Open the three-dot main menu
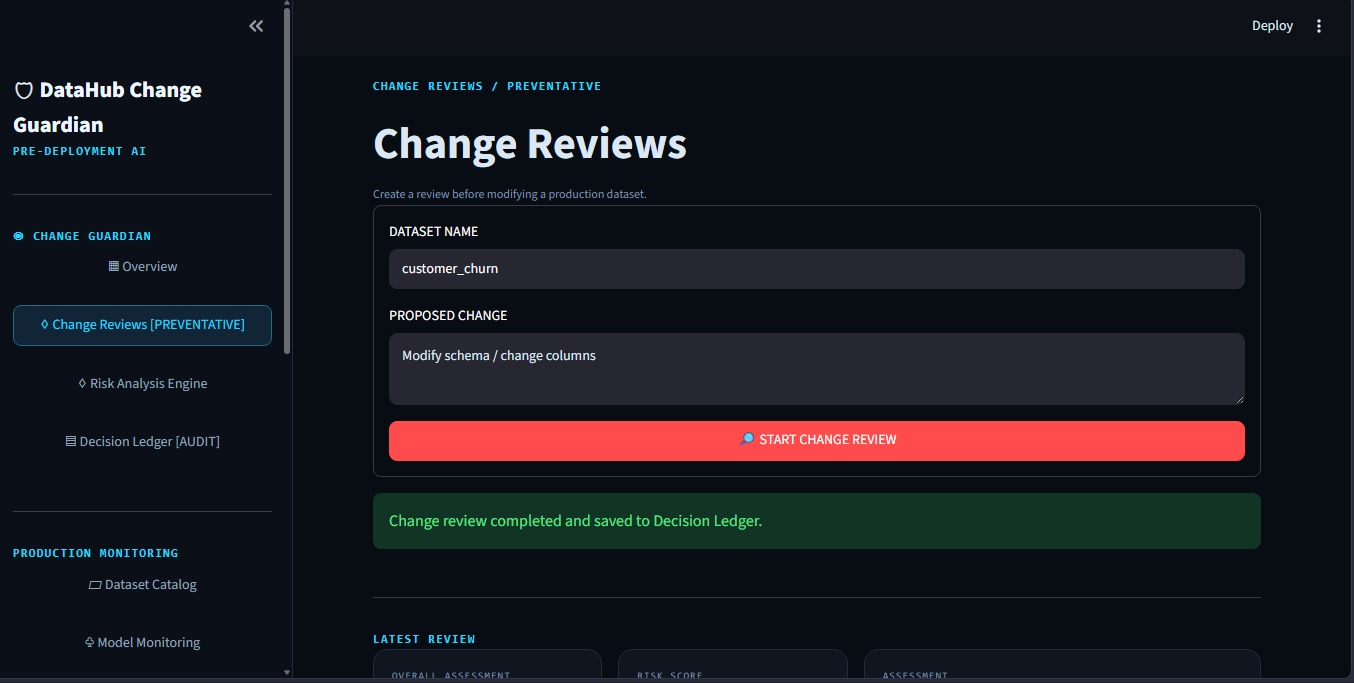1354x683 pixels. tap(1319, 26)
